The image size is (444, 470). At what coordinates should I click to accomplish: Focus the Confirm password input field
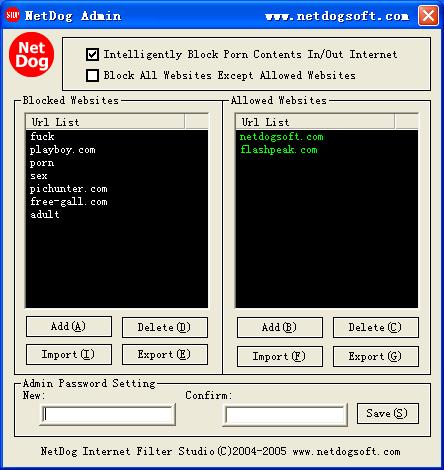click(x=285, y=415)
